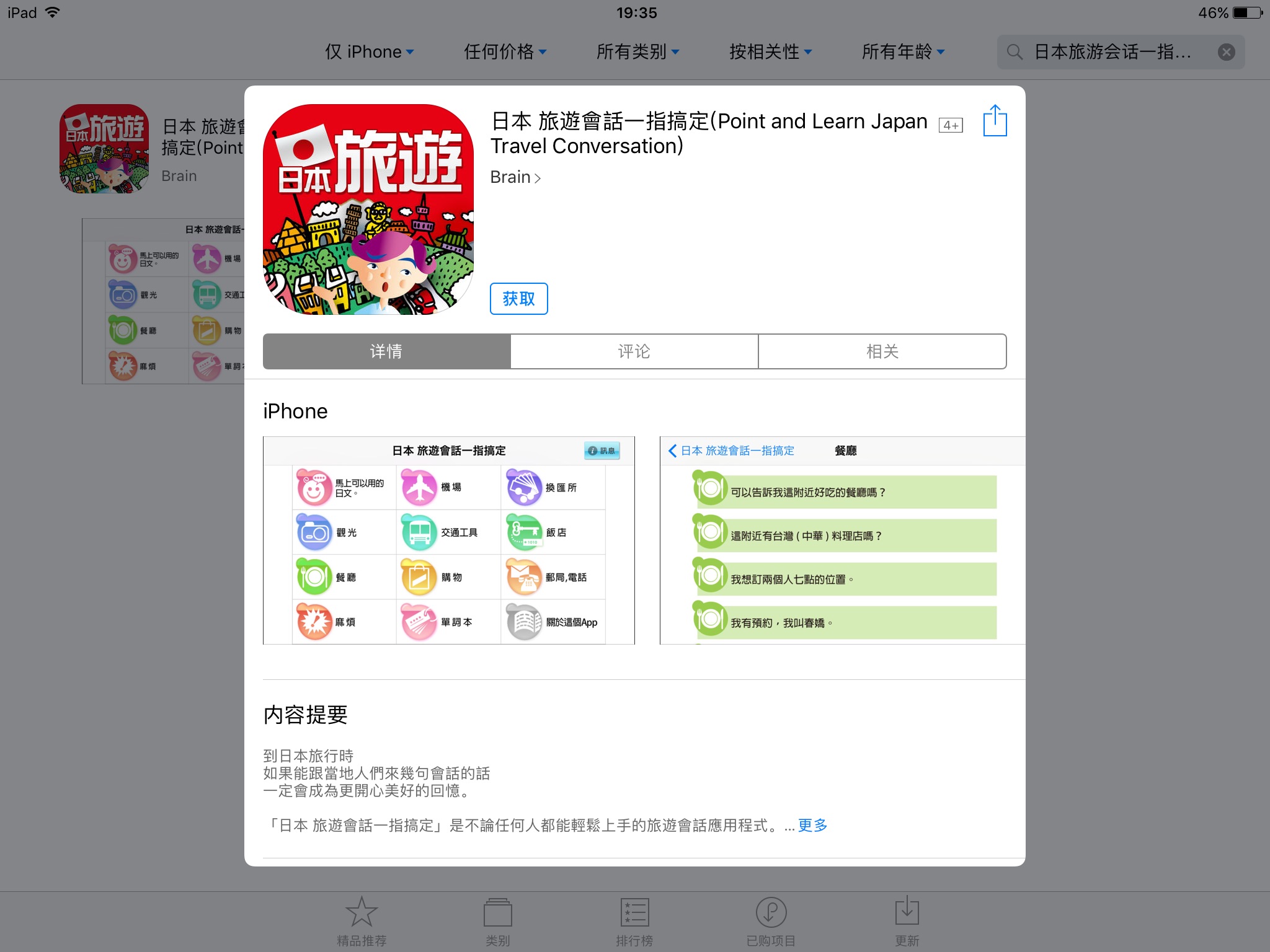Tap the 馬上可以用的日文 smiley icon
1270x952 pixels.
click(314, 487)
